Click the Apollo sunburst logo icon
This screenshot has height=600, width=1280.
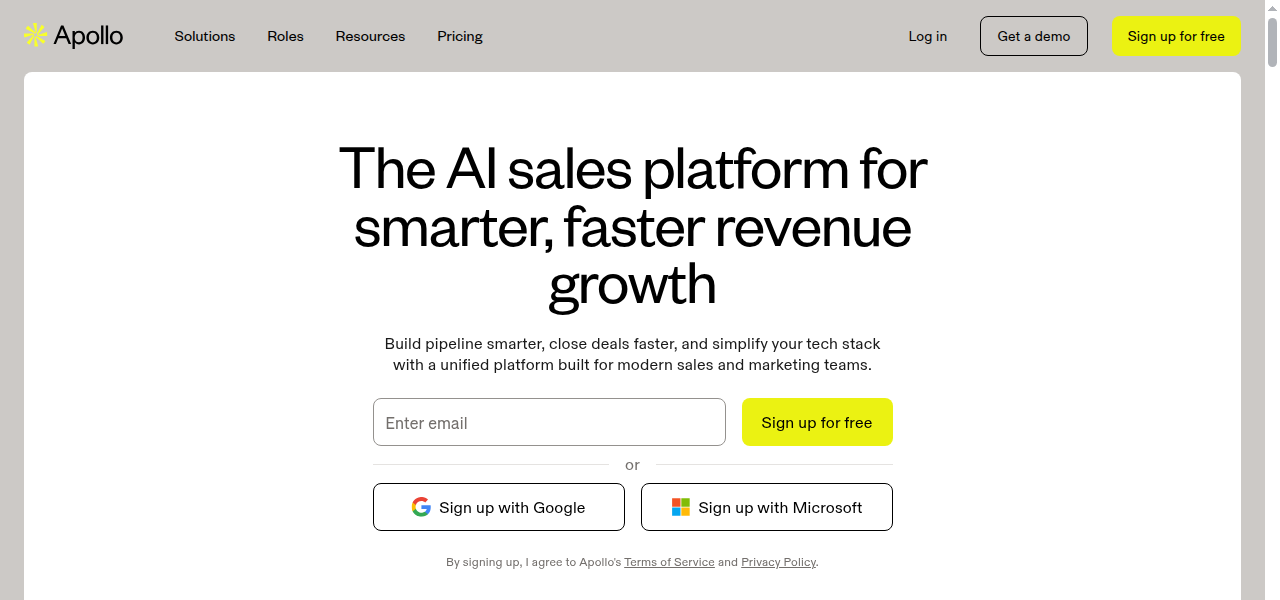point(33,35)
